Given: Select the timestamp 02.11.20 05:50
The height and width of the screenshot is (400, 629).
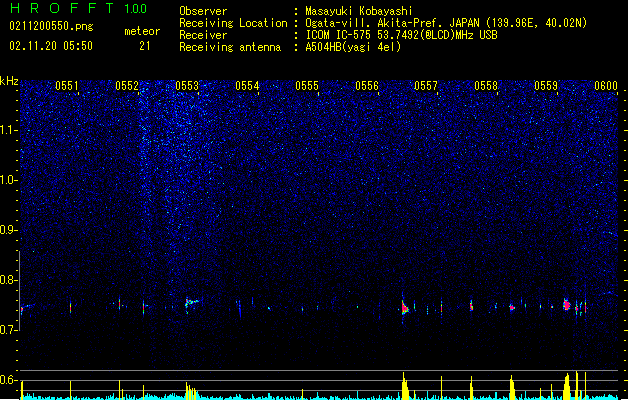Looking at the screenshot, I should 51,46.
